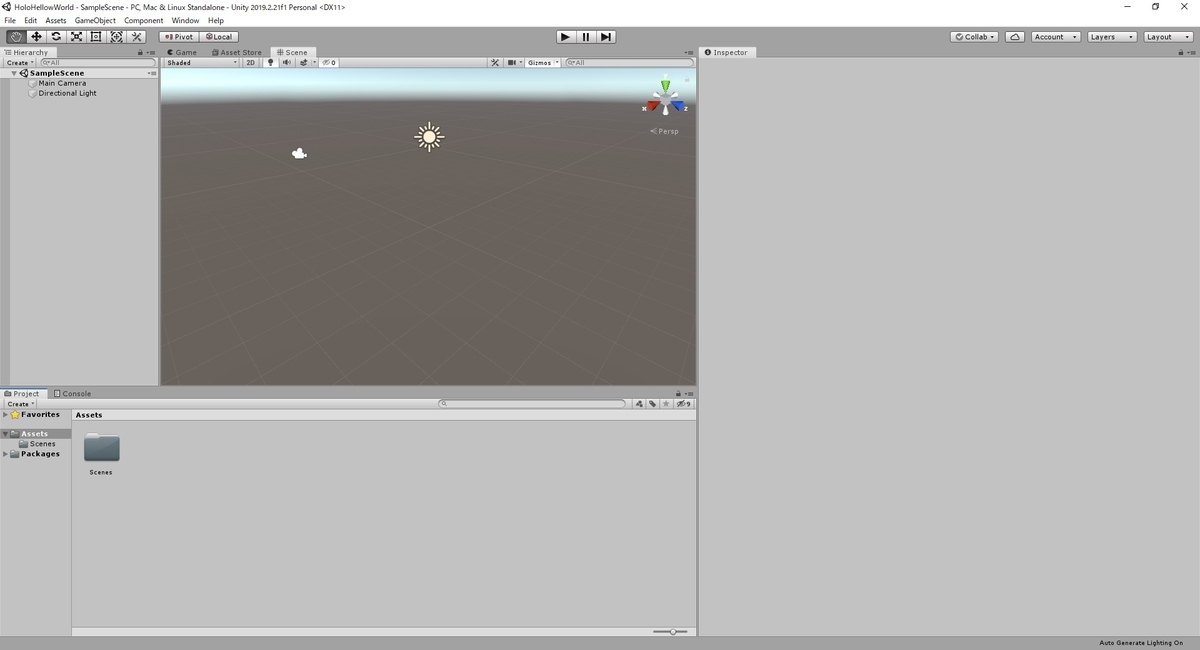Start Play mode
This screenshot has height=650, width=1200.
pyautogui.click(x=565, y=37)
